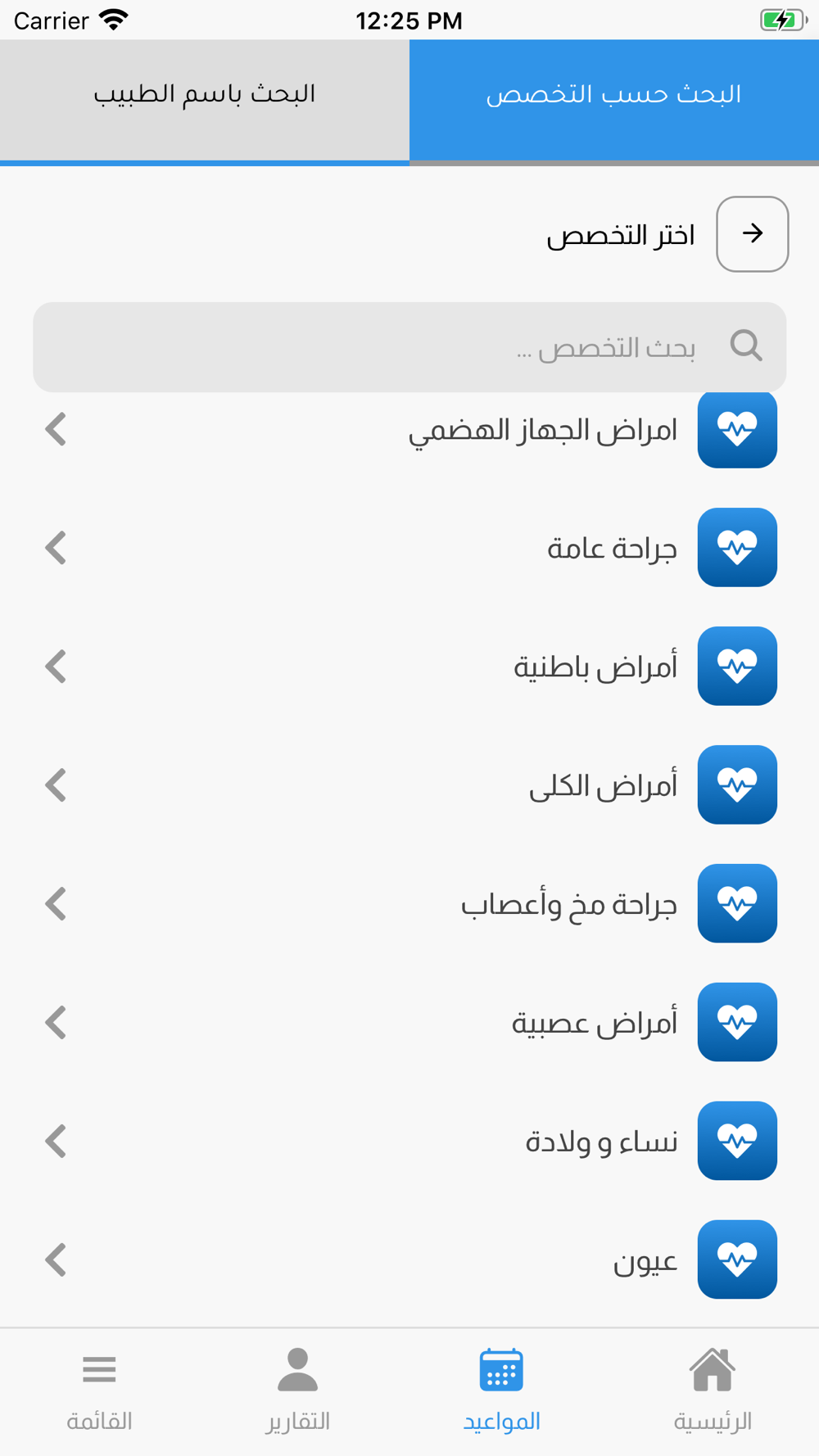819x1456 pixels.
Task: Expand chevron for أمراض باطنية
Action: (x=56, y=667)
